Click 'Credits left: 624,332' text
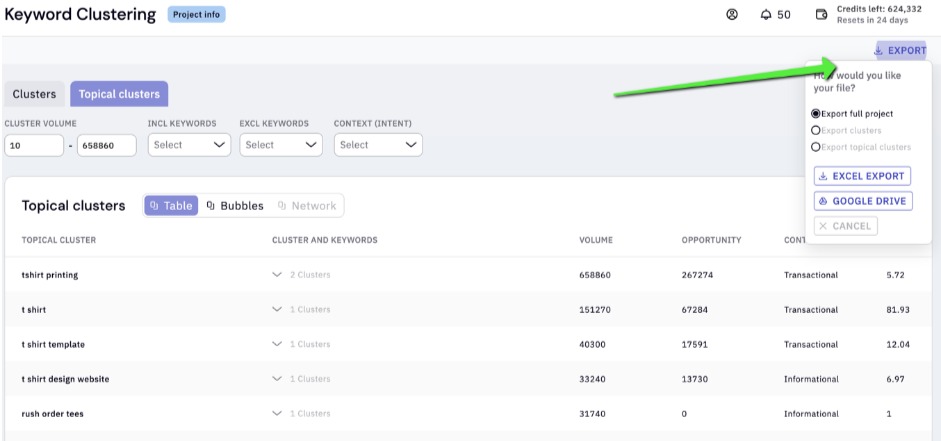The width and height of the screenshot is (941, 441). coord(879,10)
